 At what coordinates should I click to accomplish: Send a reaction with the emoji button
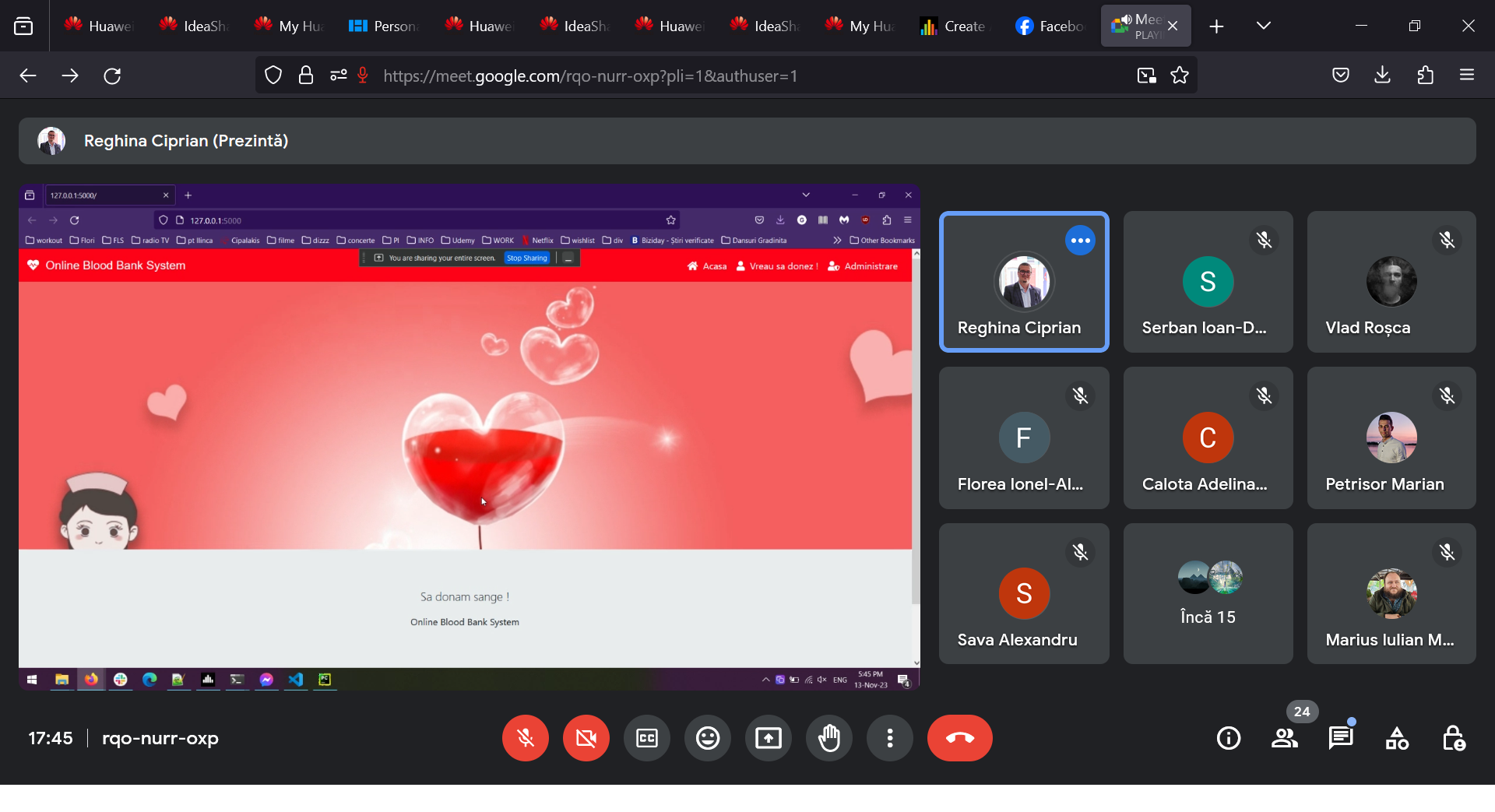click(708, 737)
